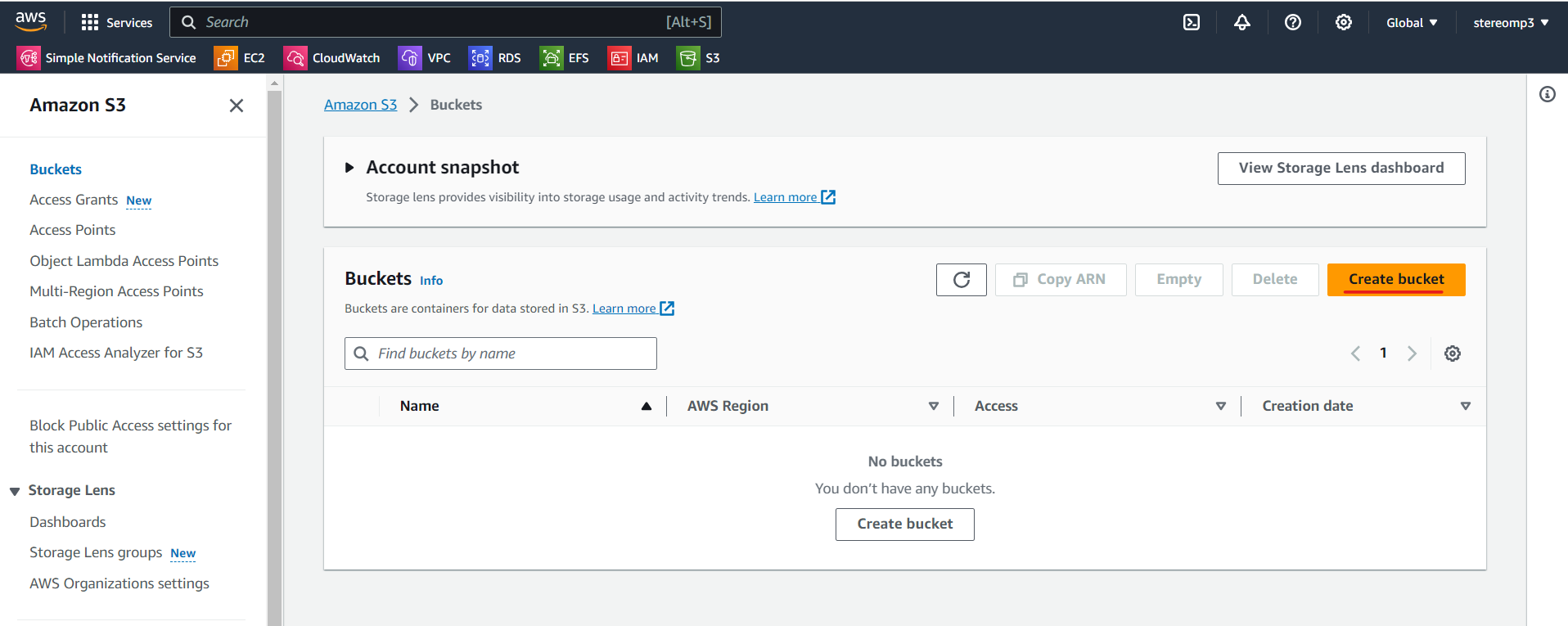This screenshot has height=626, width=1568.
Task: Click the New badge beside Storage Lens groups
Action: pyautogui.click(x=183, y=553)
